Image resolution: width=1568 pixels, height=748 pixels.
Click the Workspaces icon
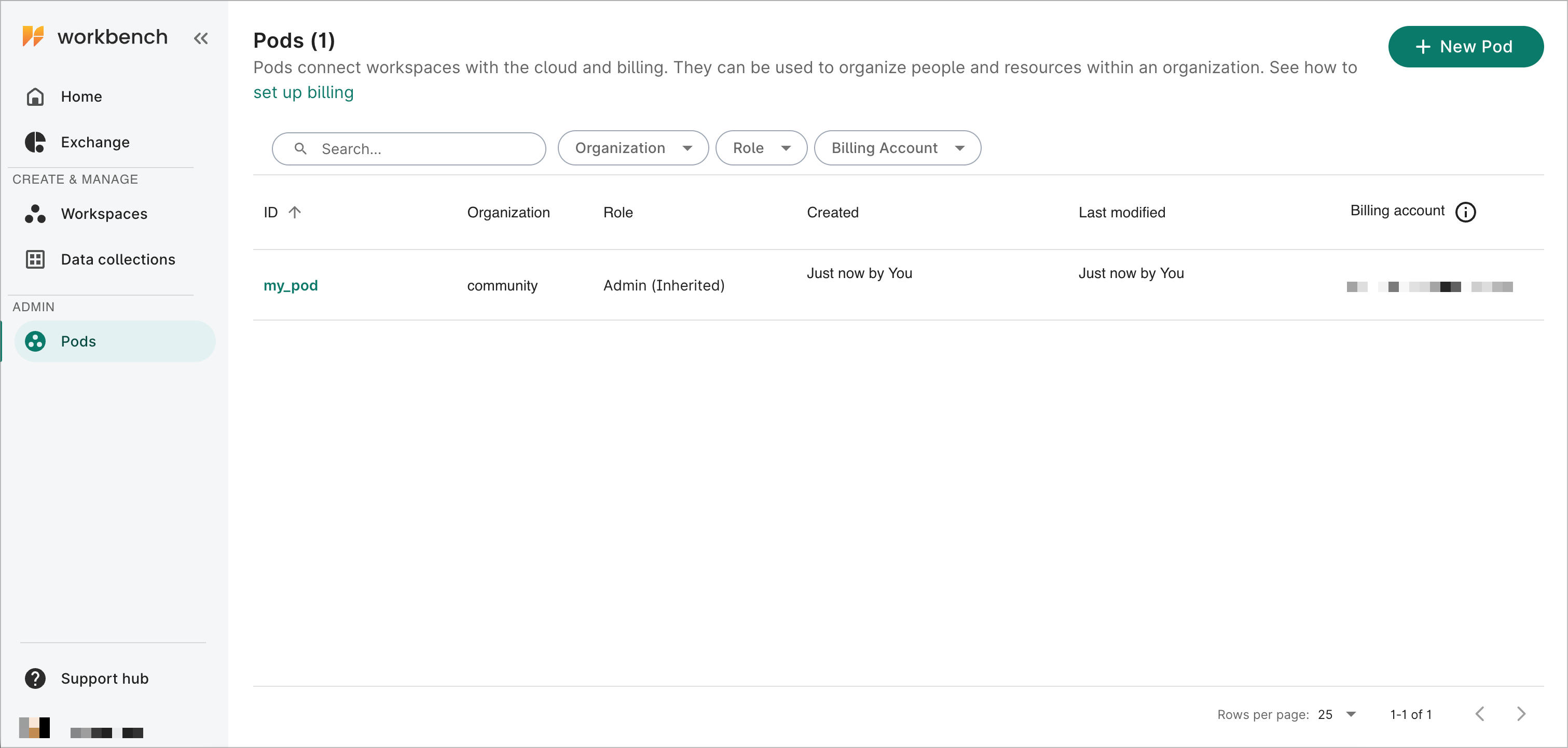click(x=35, y=214)
